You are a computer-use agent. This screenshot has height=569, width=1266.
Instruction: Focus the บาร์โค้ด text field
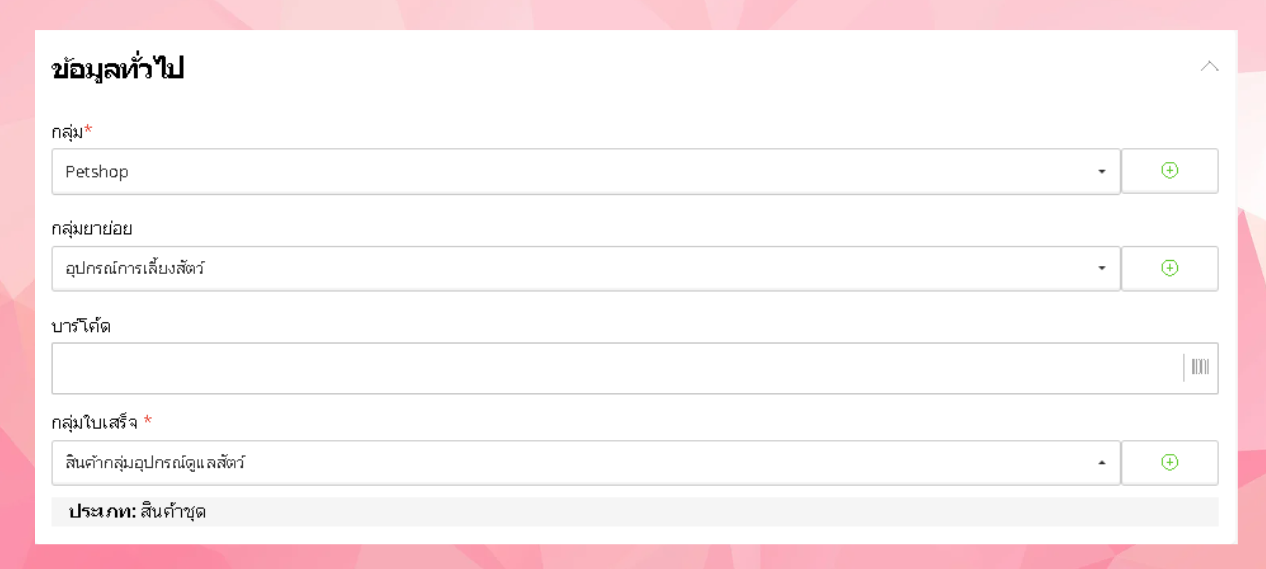coord(615,368)
